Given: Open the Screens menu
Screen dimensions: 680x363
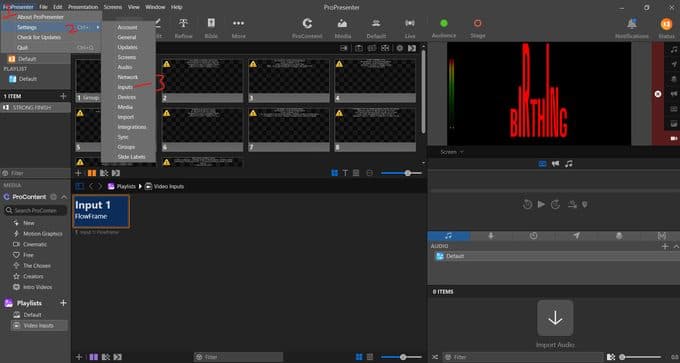Looking at the screenshot, I should (113, 7).
